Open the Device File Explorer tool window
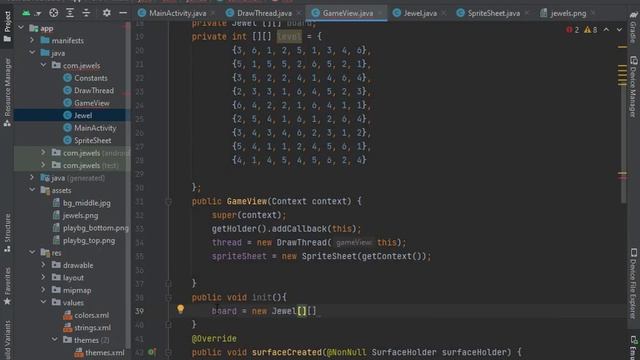640x360 pixels. [633, 284]
